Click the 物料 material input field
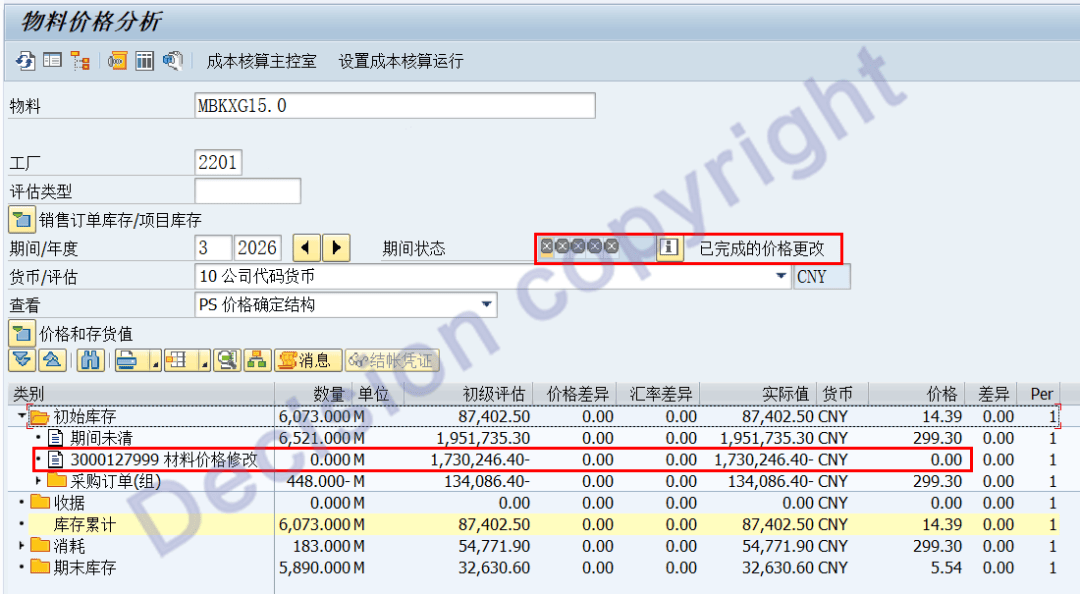This screenshot has height=594, width=1080. click(395, 105)
